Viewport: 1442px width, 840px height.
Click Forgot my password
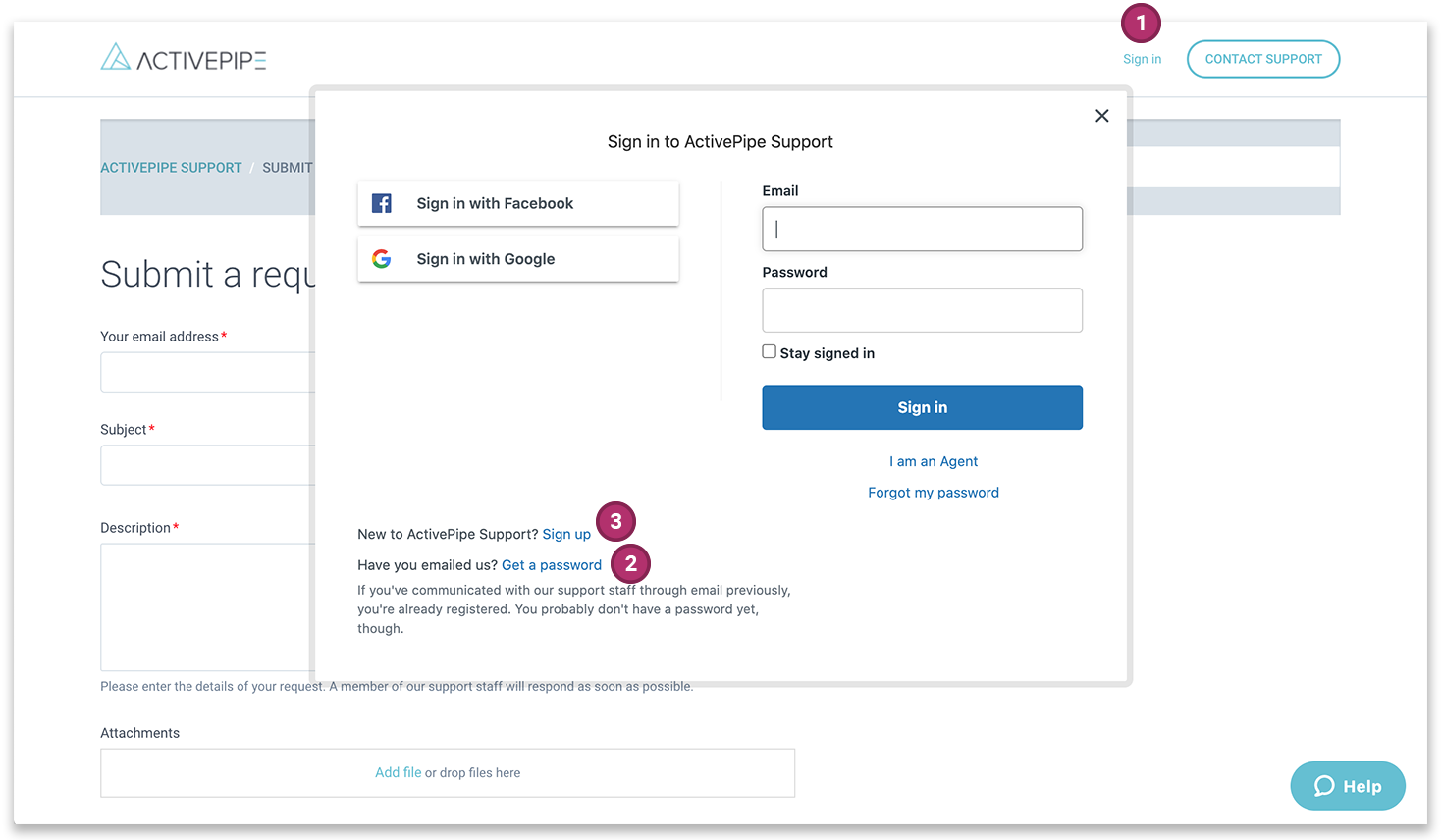[933, 492]
